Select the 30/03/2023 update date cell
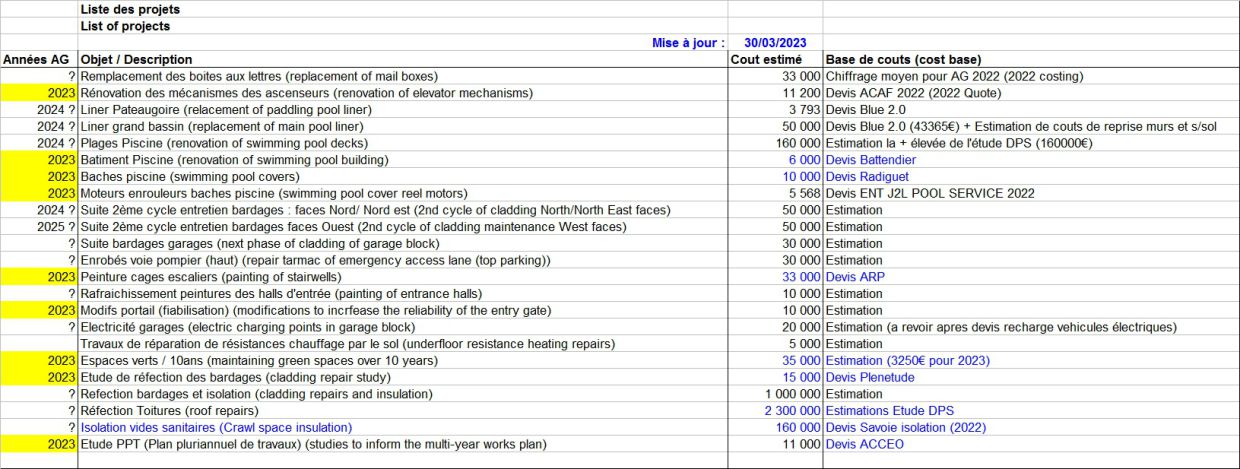 [x=774, y=43]
